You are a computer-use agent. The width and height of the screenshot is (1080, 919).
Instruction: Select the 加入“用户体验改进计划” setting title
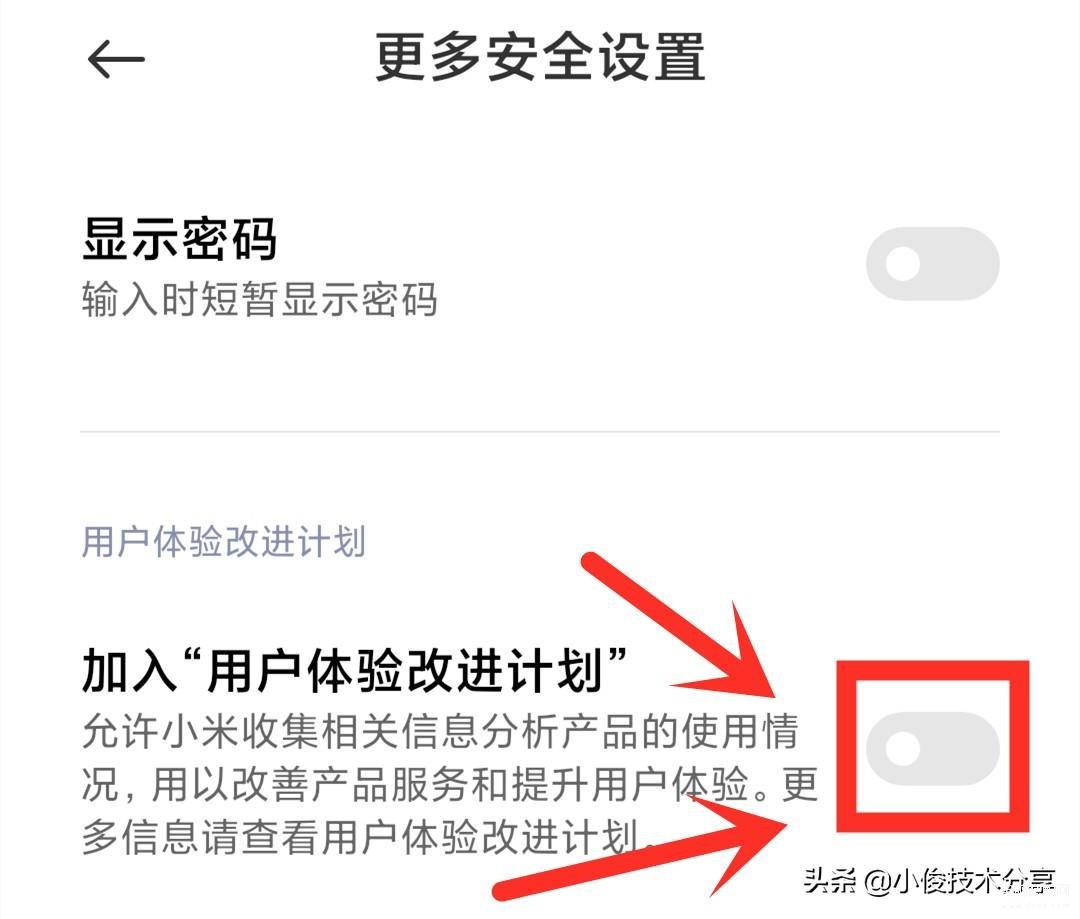[354, 669]
